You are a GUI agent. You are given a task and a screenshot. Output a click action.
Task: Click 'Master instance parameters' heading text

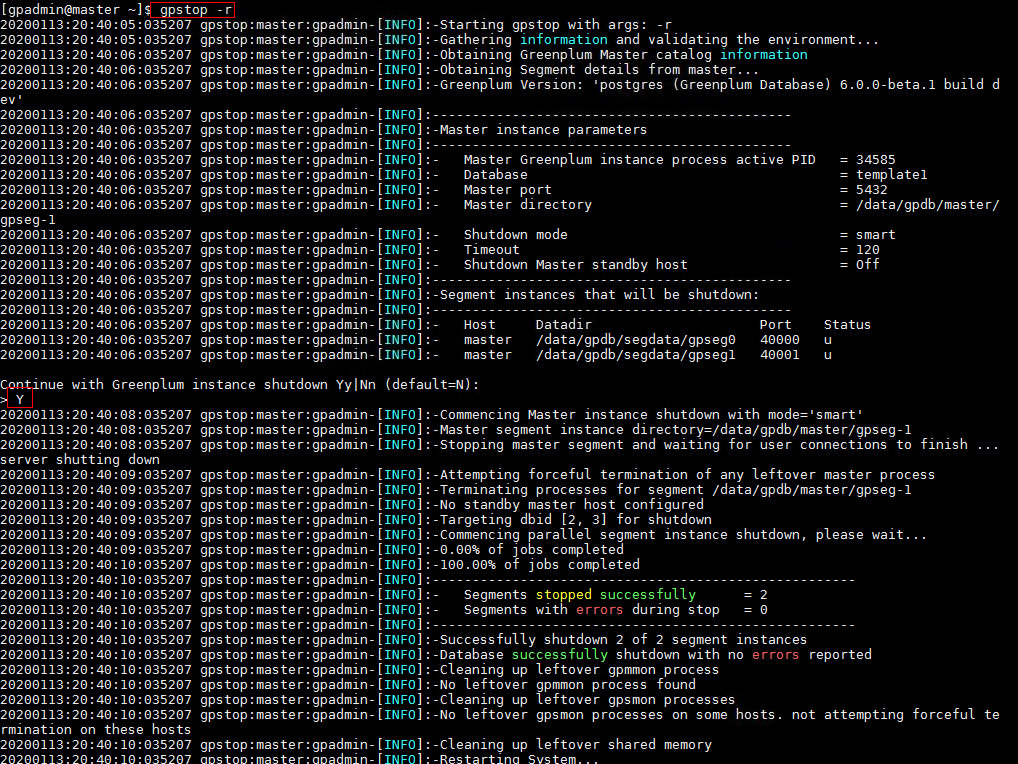point(543,130)
